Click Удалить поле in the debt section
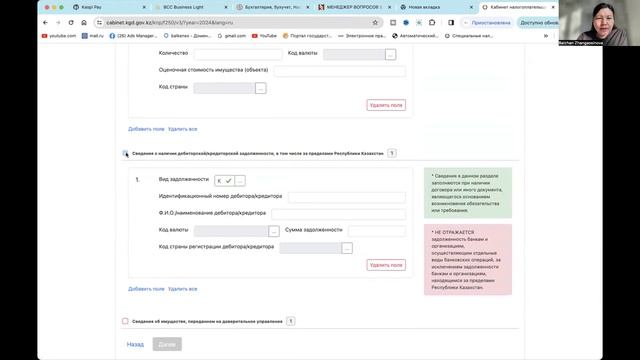 pyautogui.click(x=386, y=265)
